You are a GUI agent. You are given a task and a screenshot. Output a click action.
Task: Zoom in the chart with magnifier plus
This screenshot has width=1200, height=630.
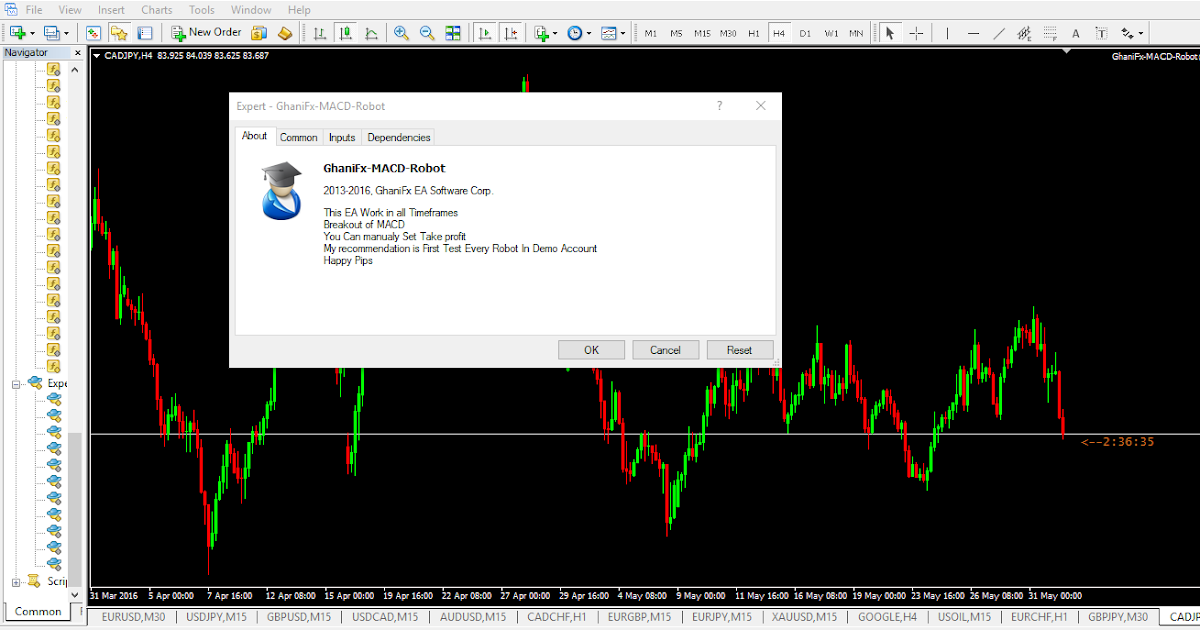pyautogui.click(x=402, y=33)
